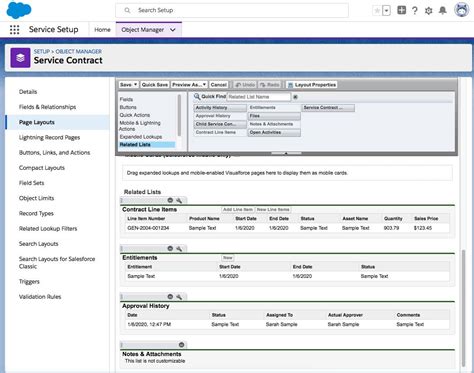The height and width of the screenshot is (373, 474).
Task: Select Expanded Lookups palette category
Action: (x=141, y=137)
